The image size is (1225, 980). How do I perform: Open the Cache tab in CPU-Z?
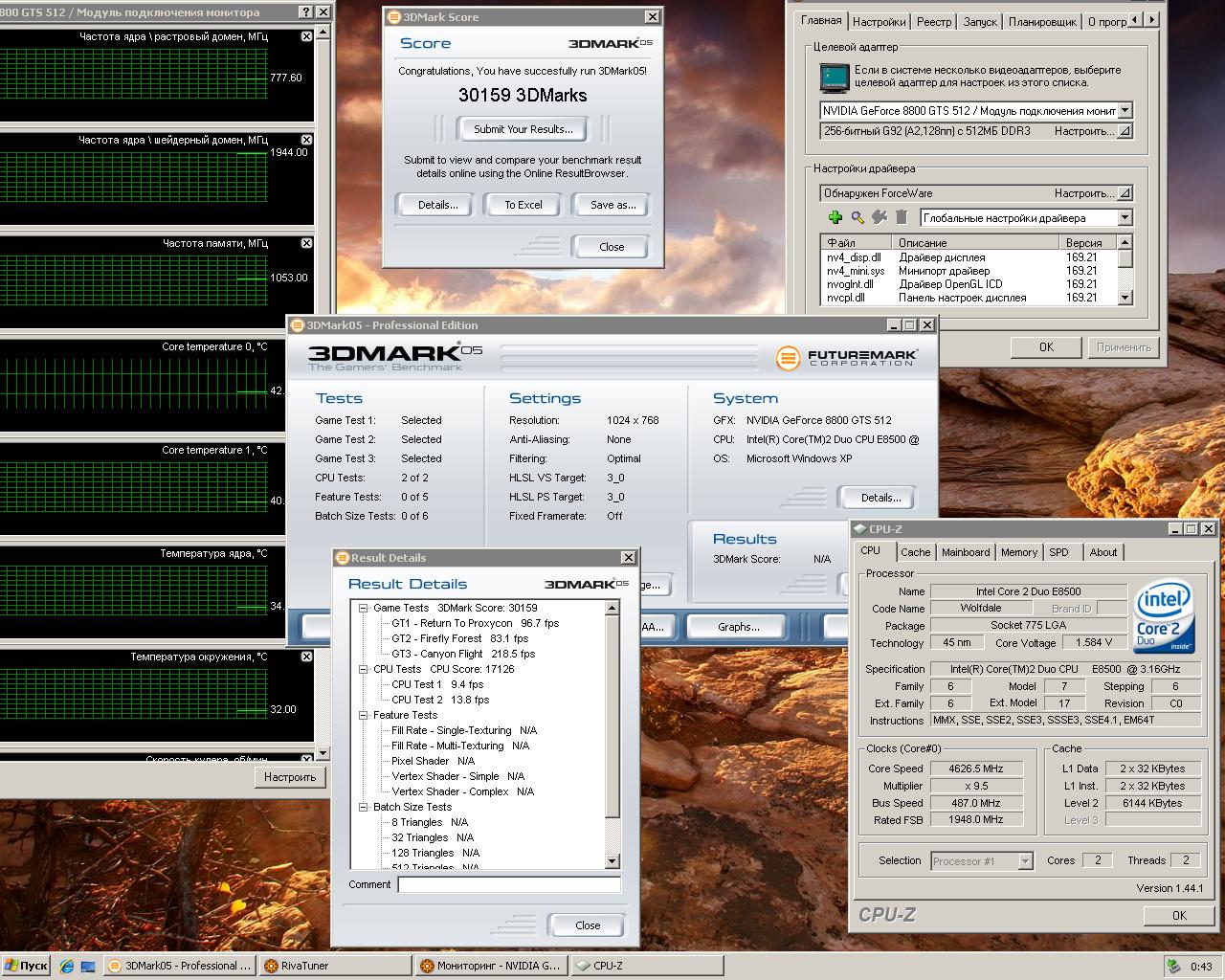click(x=916, y=552)
